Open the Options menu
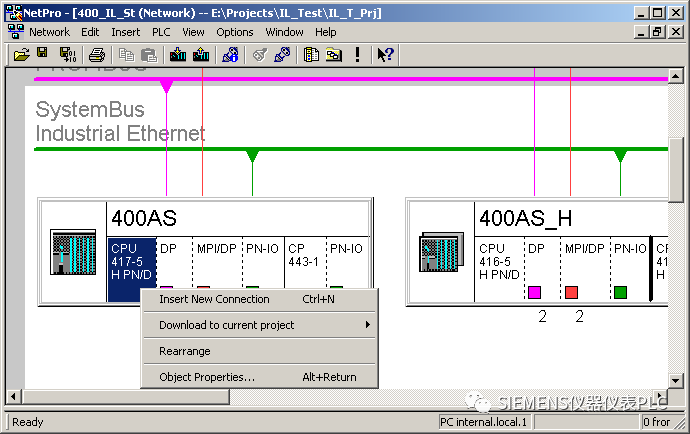This screenshot has height=434, width=690. click(235, 32)
